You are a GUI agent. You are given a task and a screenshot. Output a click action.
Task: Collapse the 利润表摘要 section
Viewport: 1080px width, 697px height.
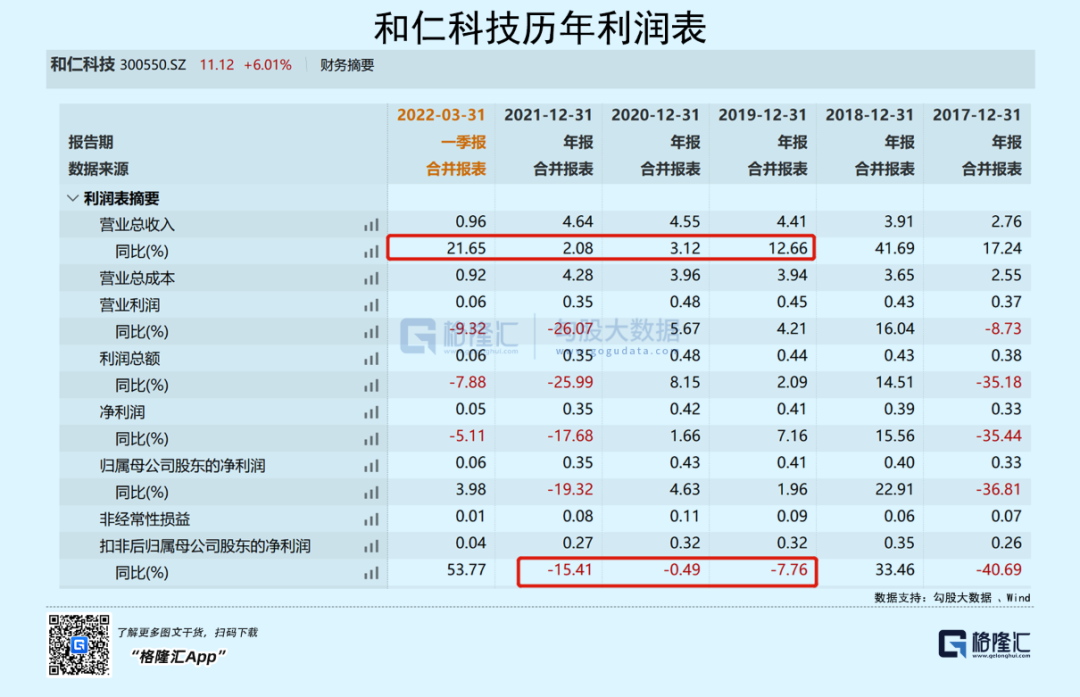[73, 198]
